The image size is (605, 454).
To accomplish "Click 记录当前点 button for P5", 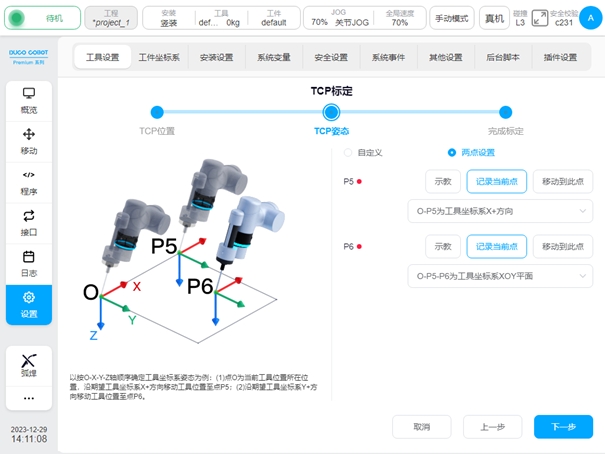I will pos(496,182).
